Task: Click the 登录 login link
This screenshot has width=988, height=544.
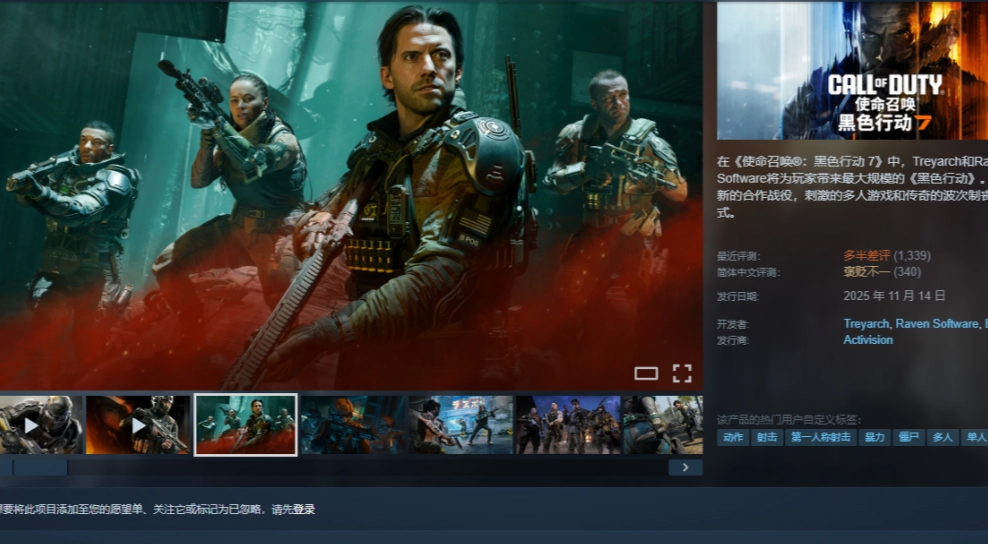Action: pyautogui.click(x=303, y=509)
